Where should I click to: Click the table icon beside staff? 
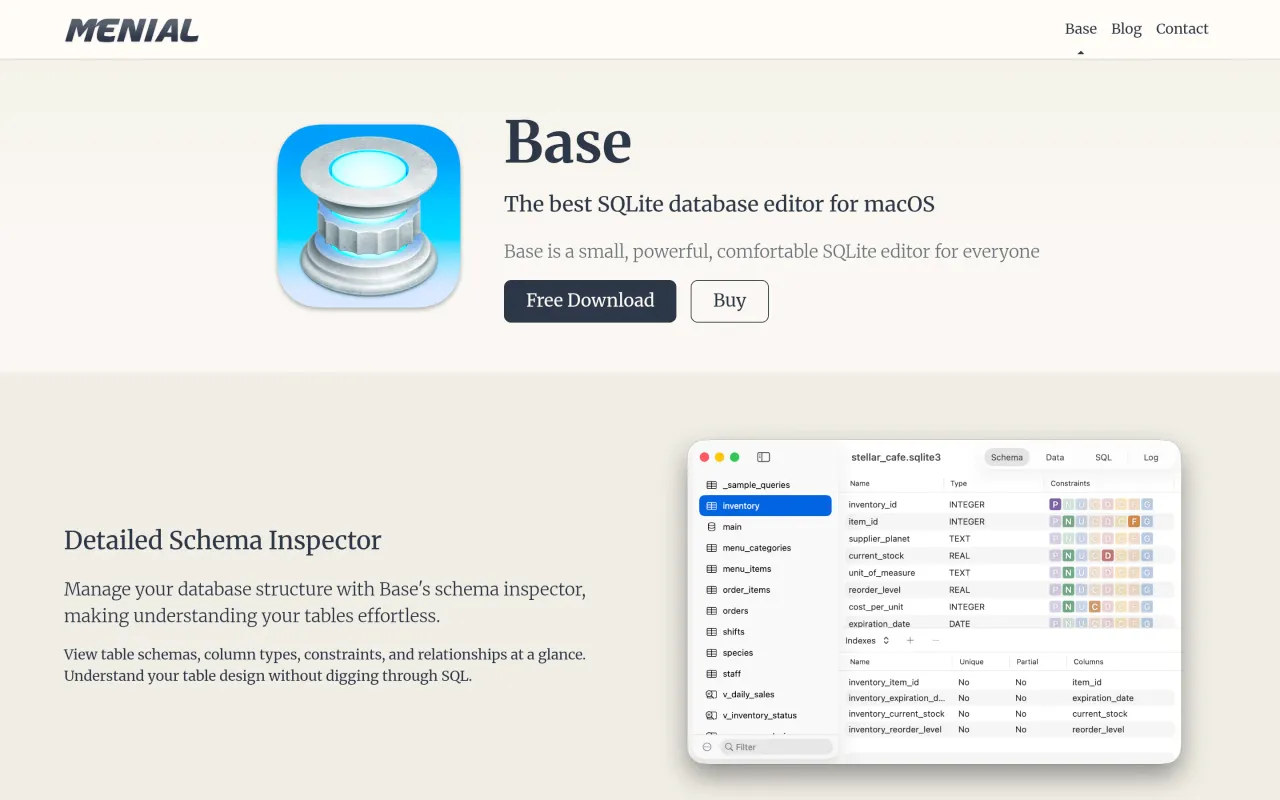(712, 674)
